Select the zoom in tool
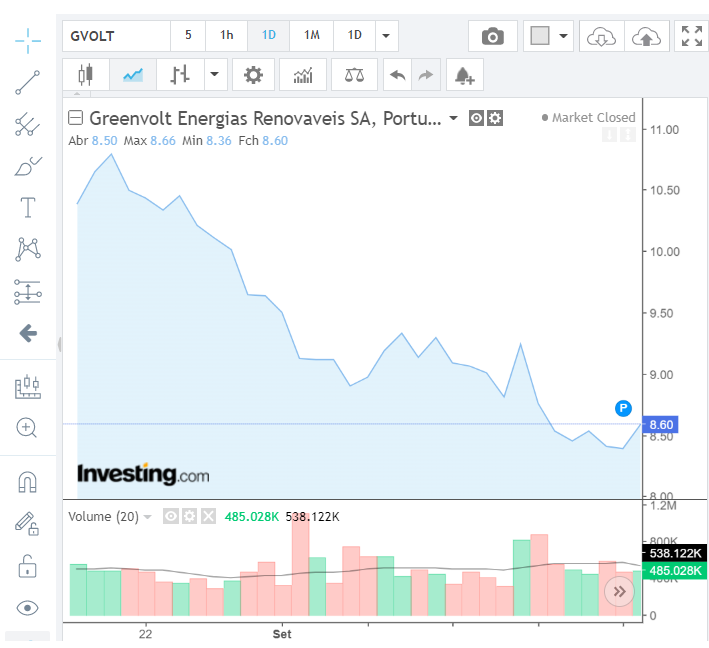709x648 pixels. [27, 428]
